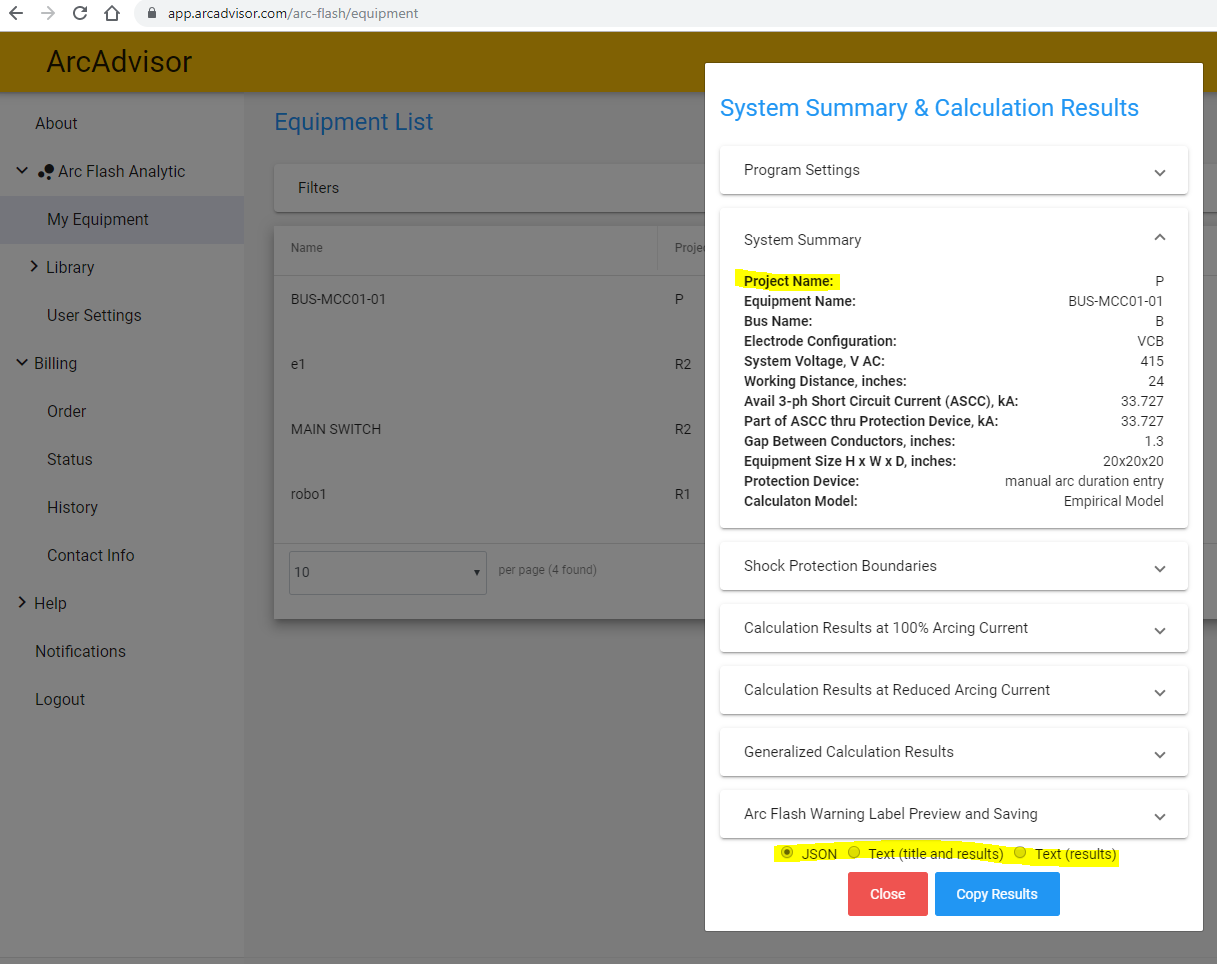Select the robo1 equipment row
The image size is (1217, 964).
point(489,494)
